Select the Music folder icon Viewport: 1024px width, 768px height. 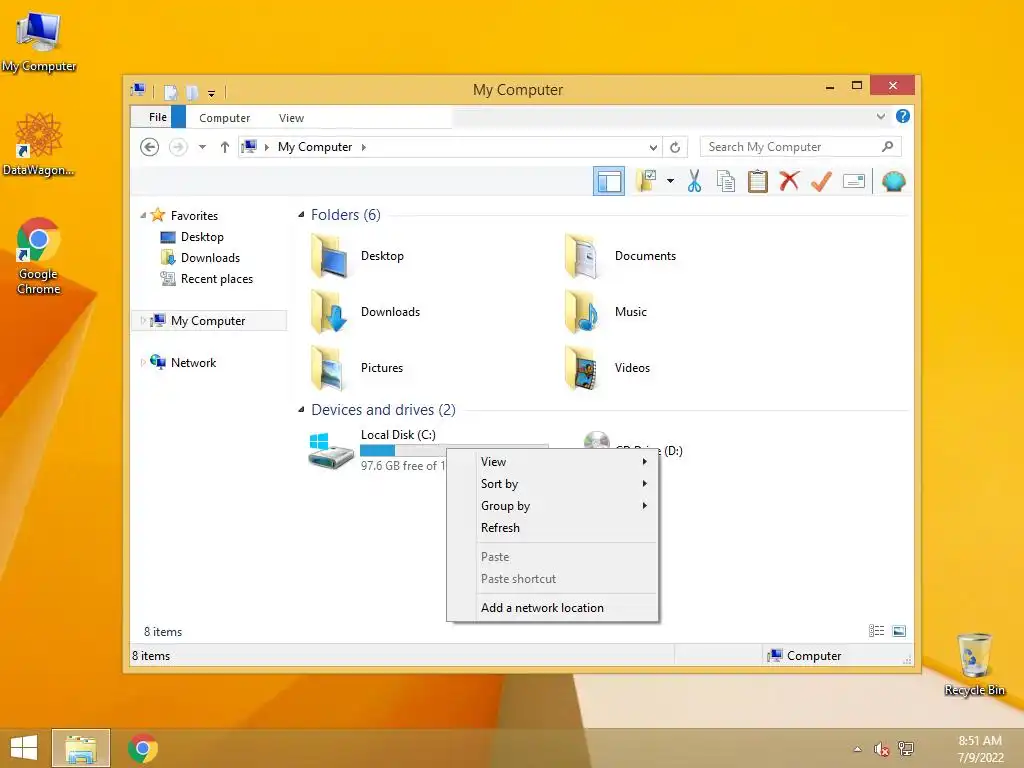(x=583, y=312)
